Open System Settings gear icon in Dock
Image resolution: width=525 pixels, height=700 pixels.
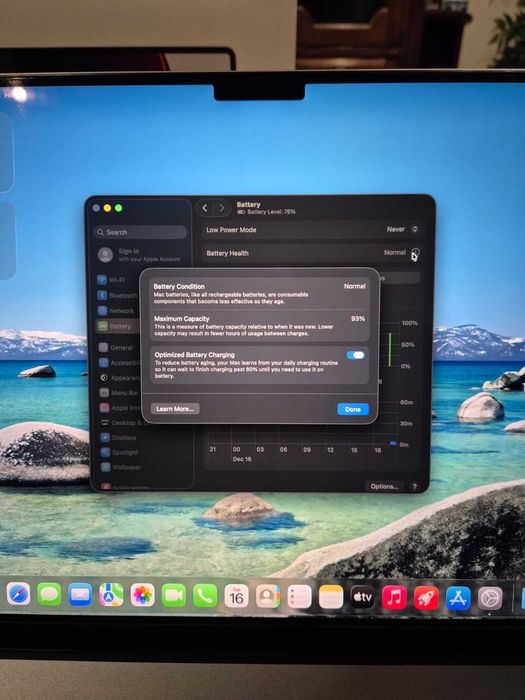pyautogui.click(x=490, y=599)
